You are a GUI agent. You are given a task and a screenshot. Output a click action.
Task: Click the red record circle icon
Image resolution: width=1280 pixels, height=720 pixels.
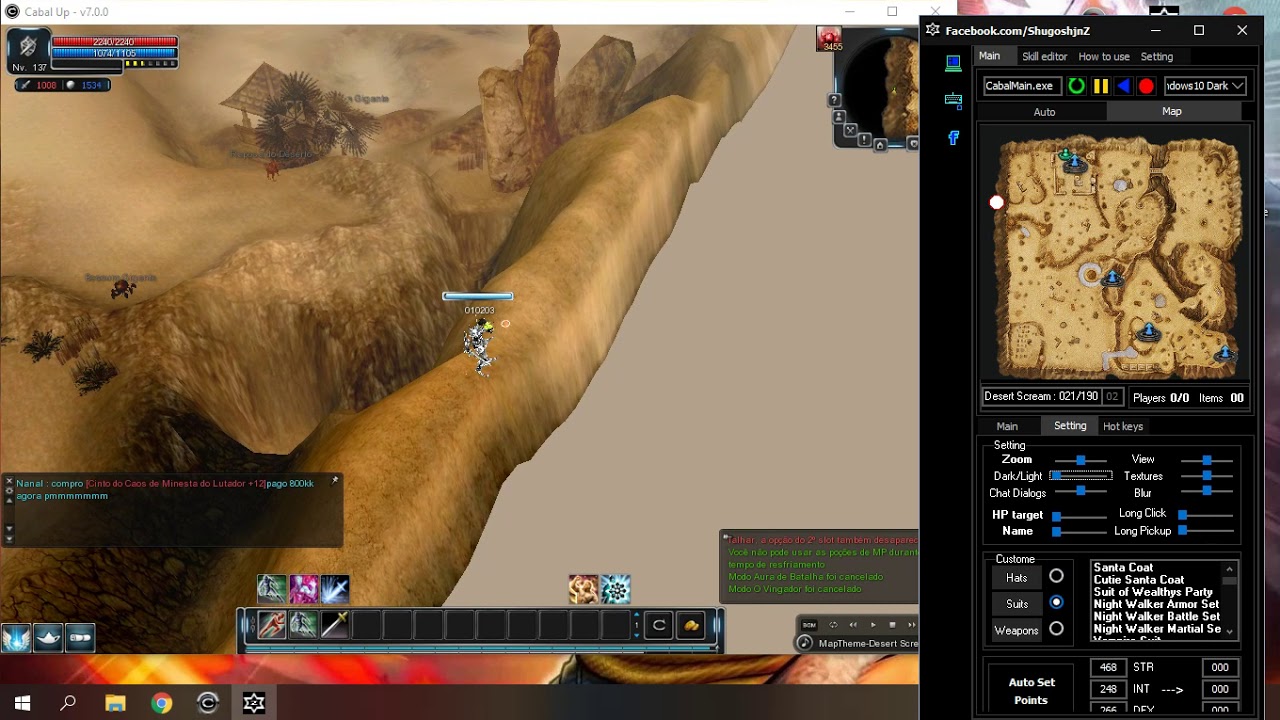coord(1146,86)
